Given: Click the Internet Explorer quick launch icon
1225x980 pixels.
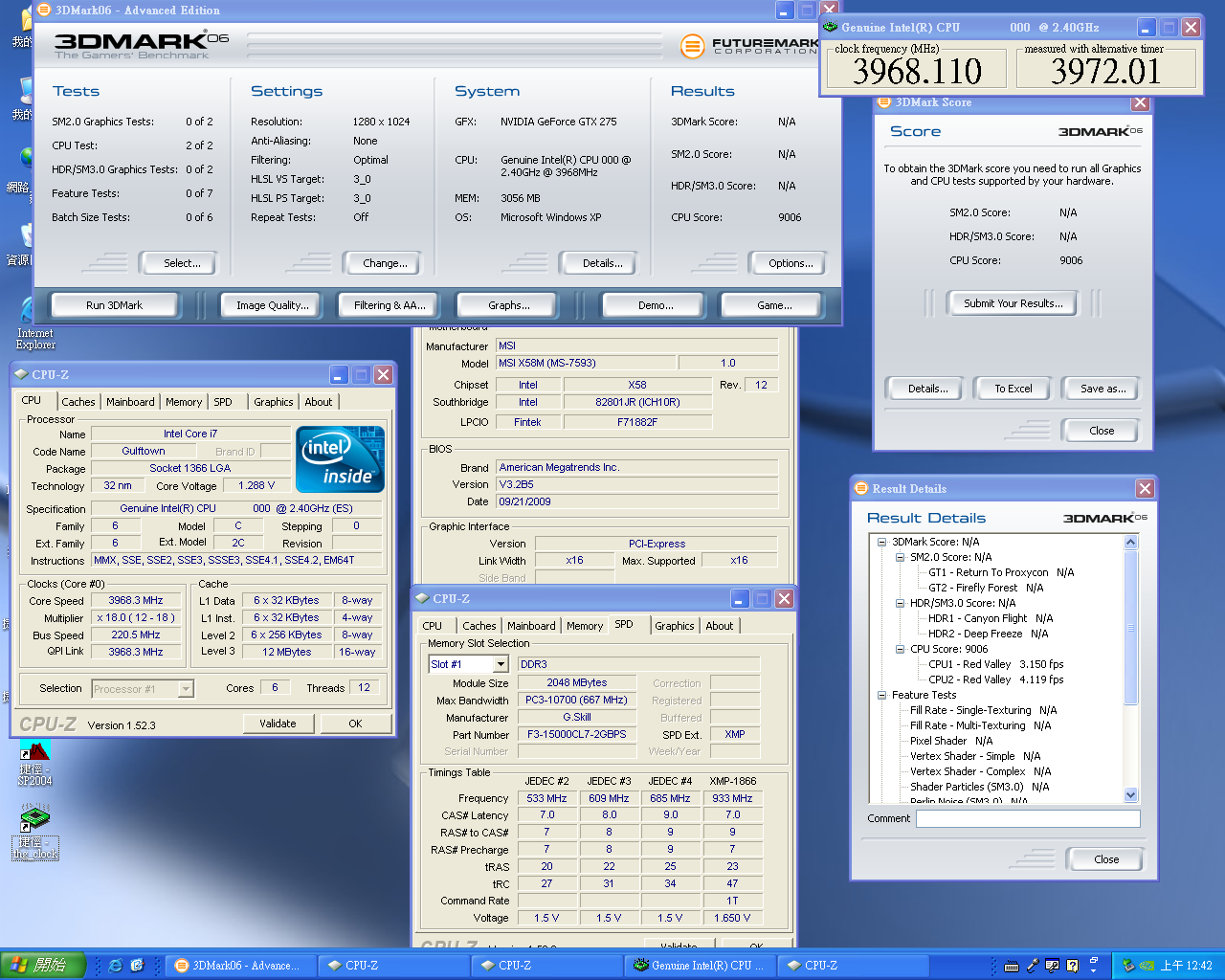Looking at the screenshot, I should [116, 966].
